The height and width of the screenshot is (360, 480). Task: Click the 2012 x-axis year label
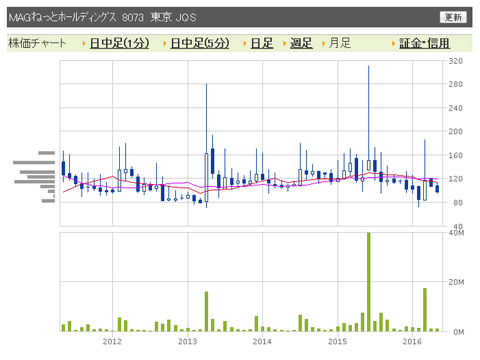[112, 342]
